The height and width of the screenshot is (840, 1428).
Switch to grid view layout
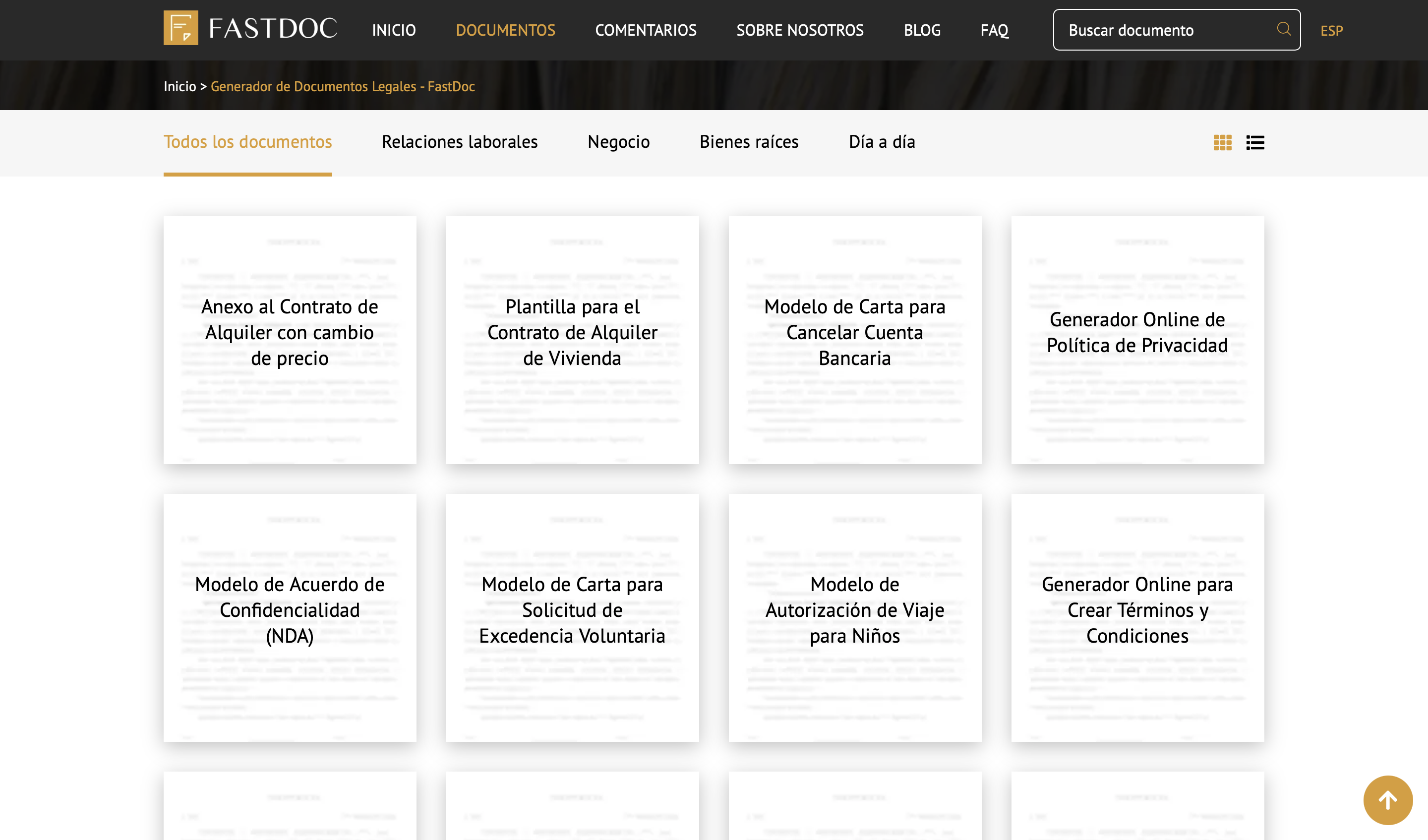pyautogui.click(x=1222, y=142)
